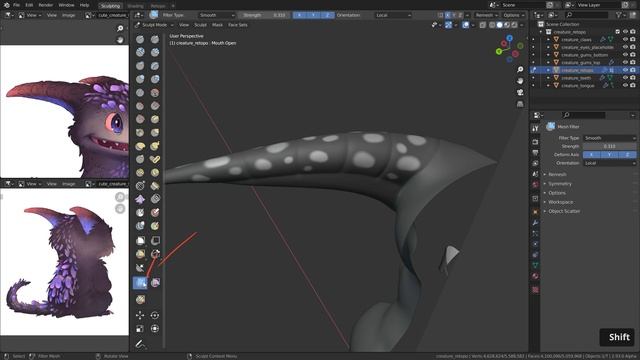The height and width of the screenshot is (360, 640).
Task: Activate the Rotate tool in toolbar
Action: (155, 315)
